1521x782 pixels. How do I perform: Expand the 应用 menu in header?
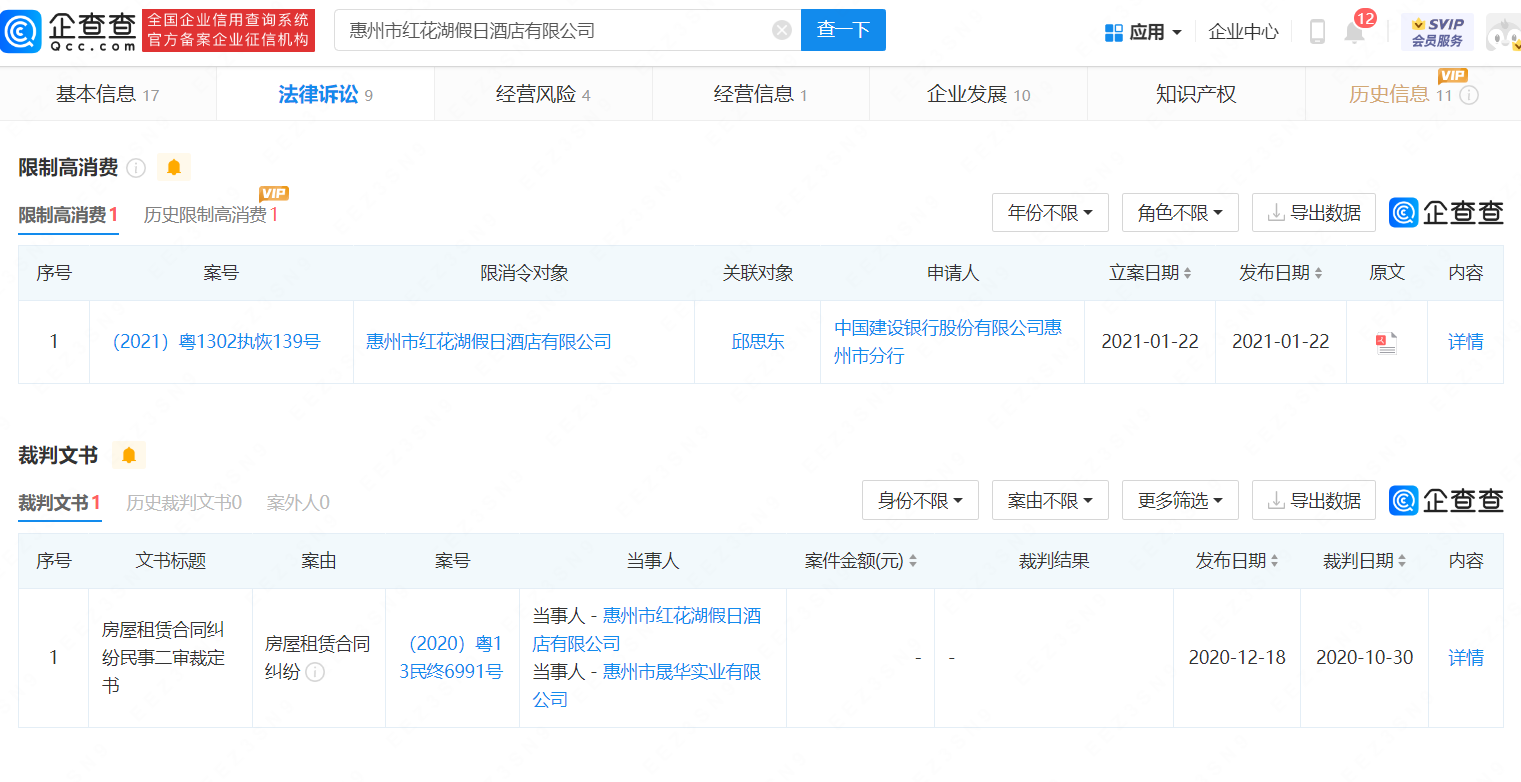[x=1144, y=32]
